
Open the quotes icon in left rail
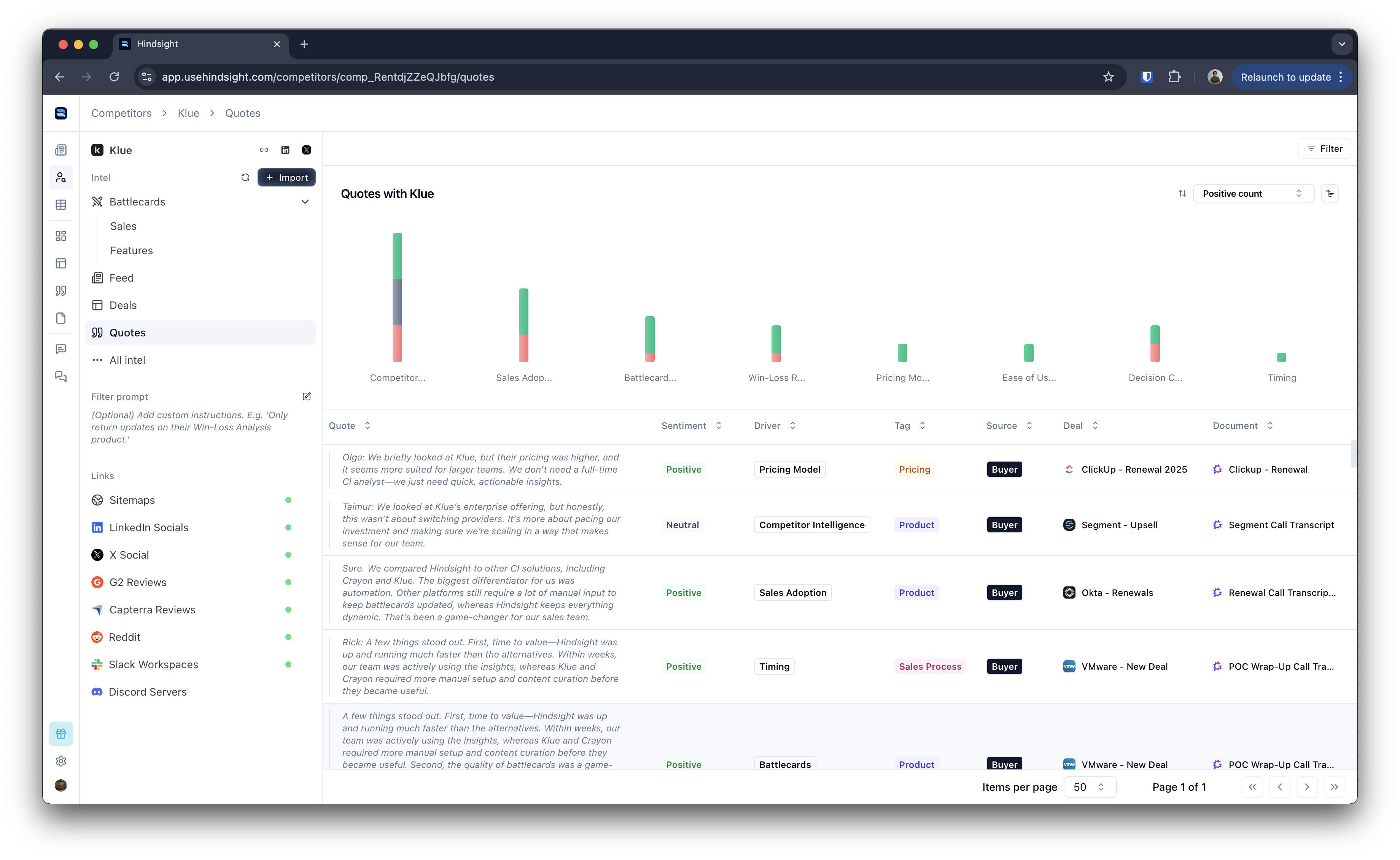pyautogui.click(x=61, y=291)
